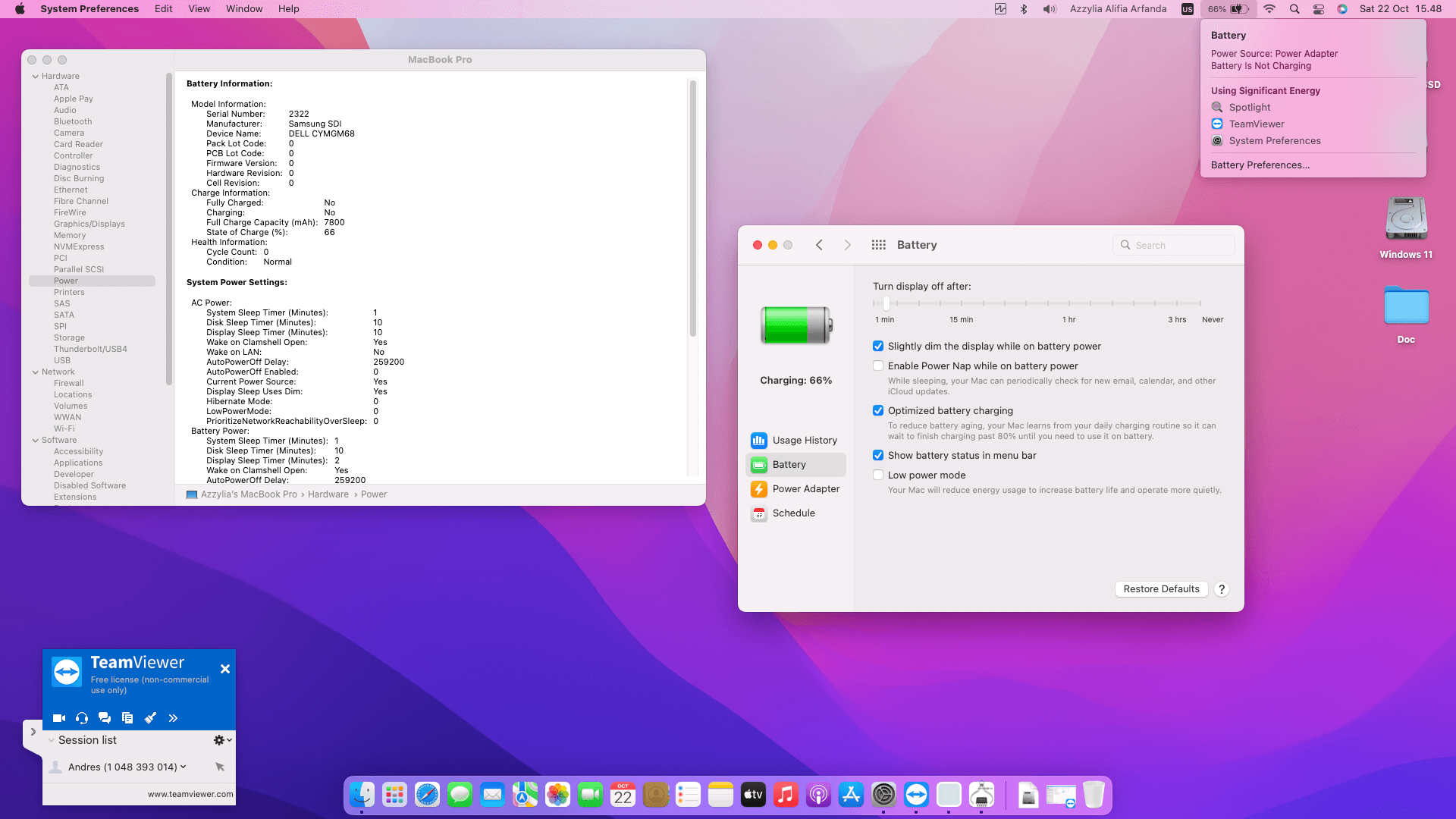The height and width of the screenshot is (819, 1456).
Task: Click the Turn display off after slider
Action: coord(1037,303)
